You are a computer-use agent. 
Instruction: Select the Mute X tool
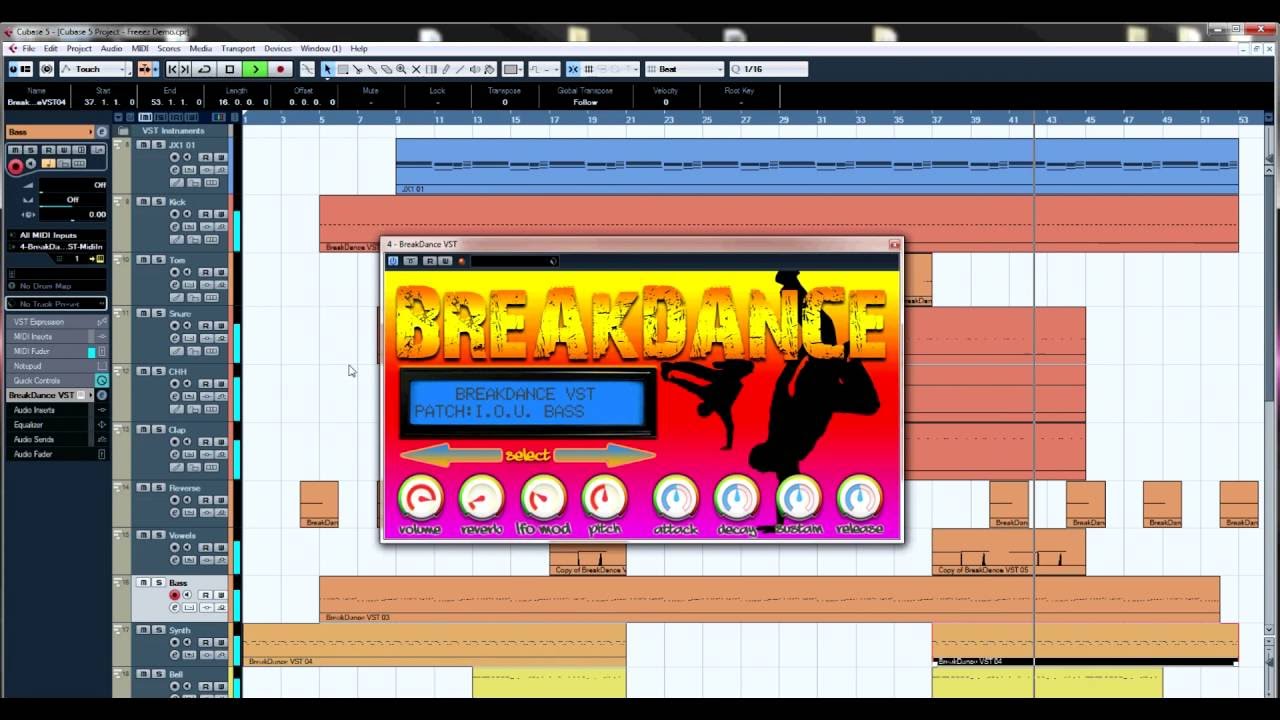[x=416, y=69]
